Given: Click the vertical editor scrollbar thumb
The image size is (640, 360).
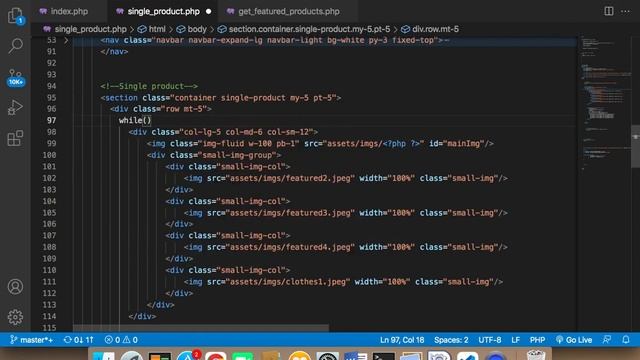Looking at the screenshot, I should 636,146.
